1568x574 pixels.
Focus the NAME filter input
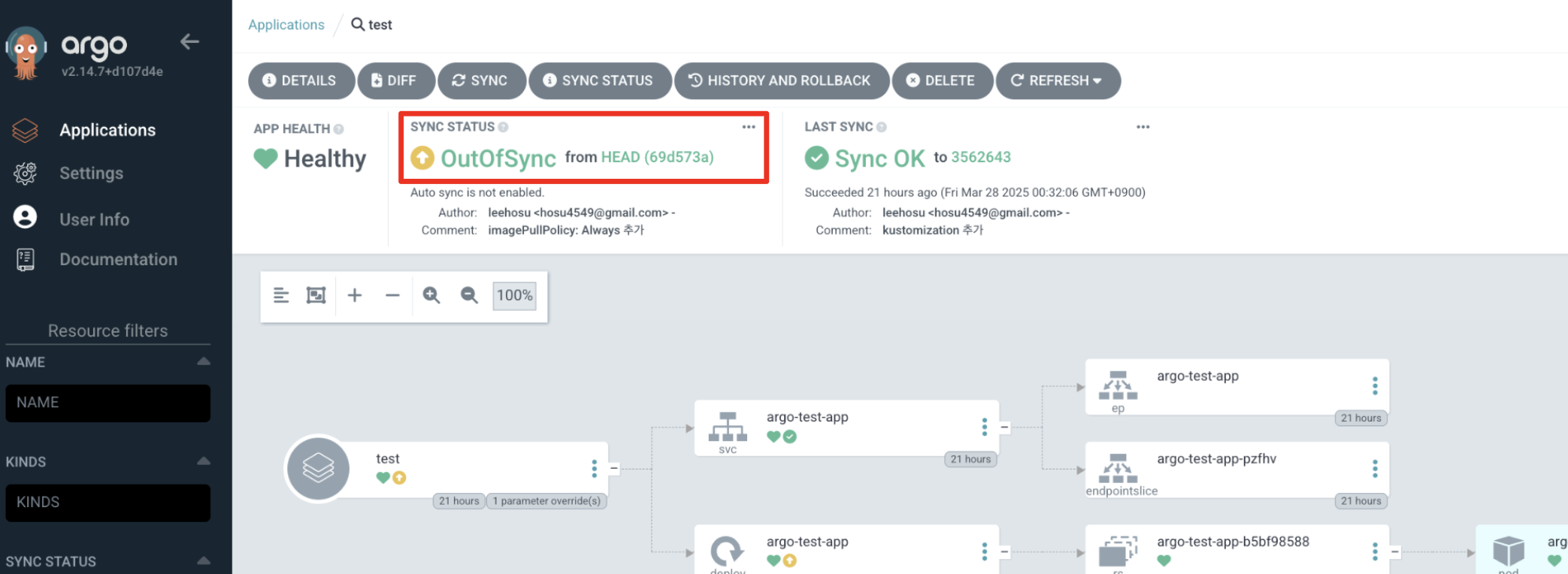coord(108,403)
